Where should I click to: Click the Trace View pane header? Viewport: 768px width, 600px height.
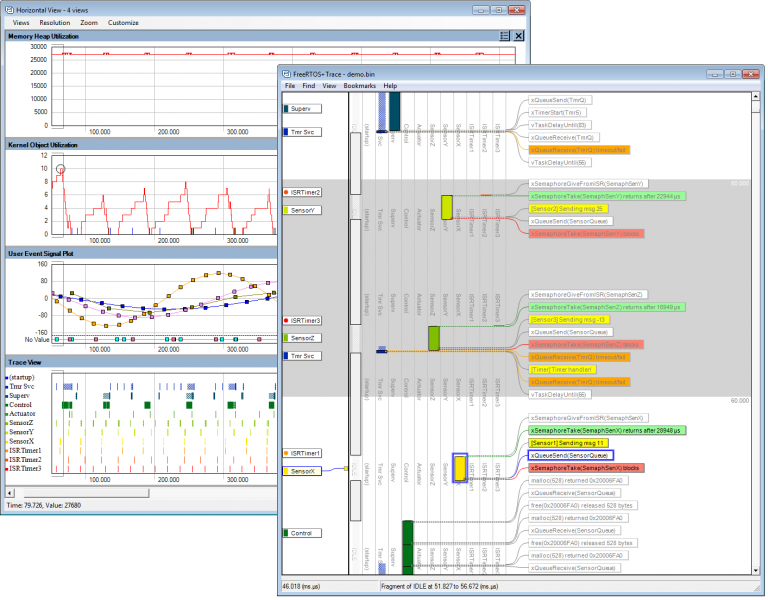[x=142, y=362]
